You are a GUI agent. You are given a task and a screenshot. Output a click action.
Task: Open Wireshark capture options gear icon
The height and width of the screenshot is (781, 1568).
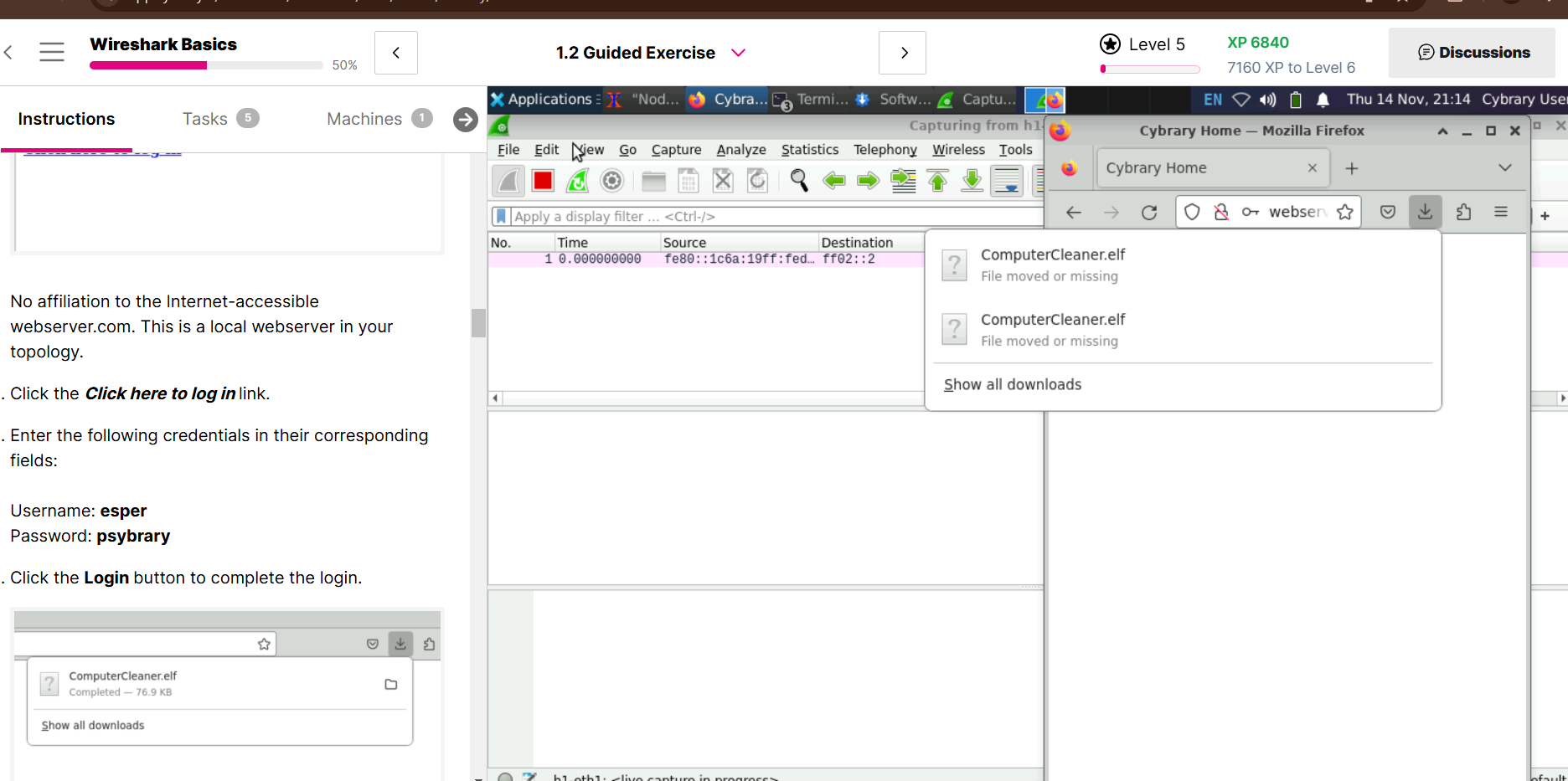coord(612,181)
